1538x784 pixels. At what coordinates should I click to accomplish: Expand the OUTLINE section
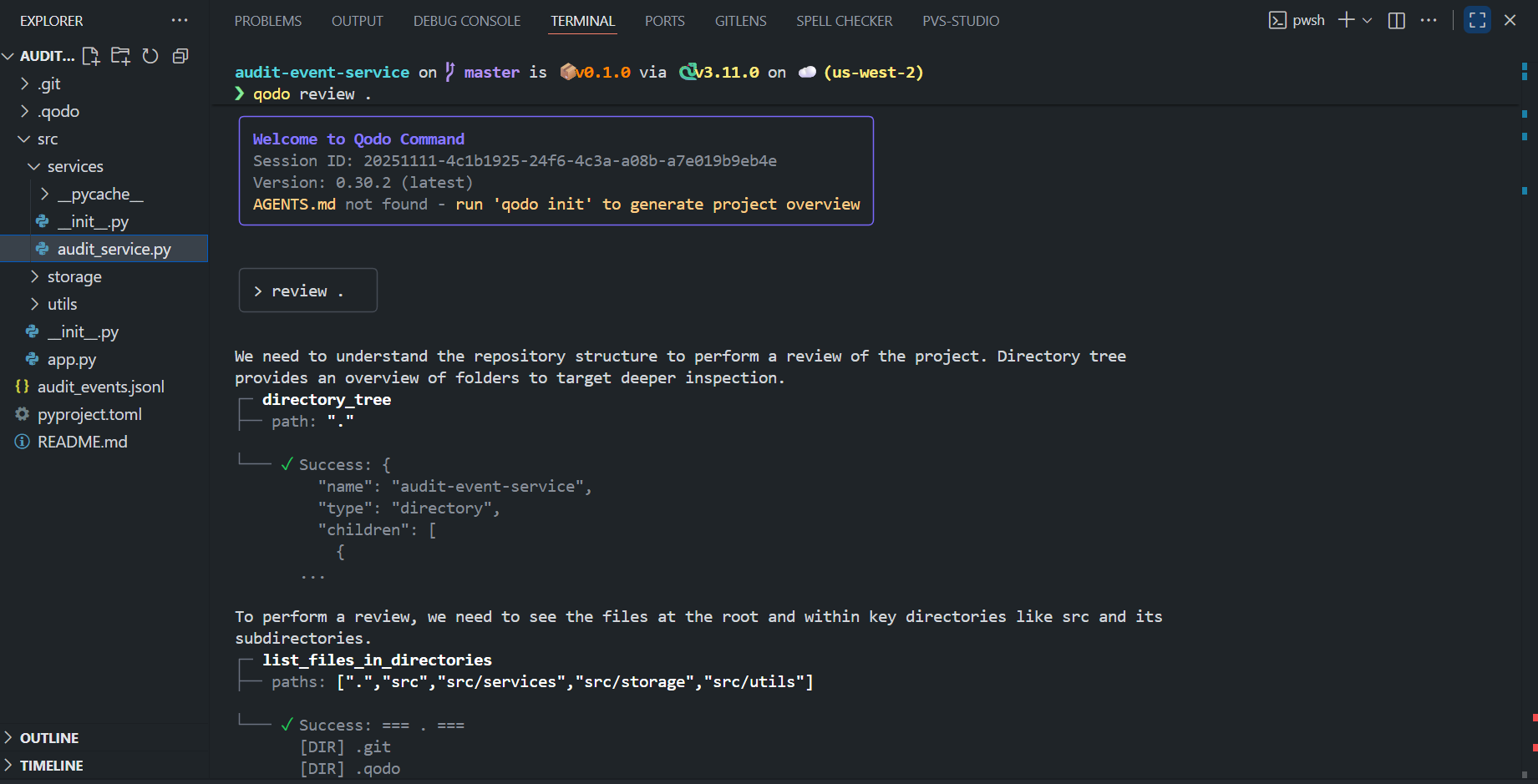point(50,737)
